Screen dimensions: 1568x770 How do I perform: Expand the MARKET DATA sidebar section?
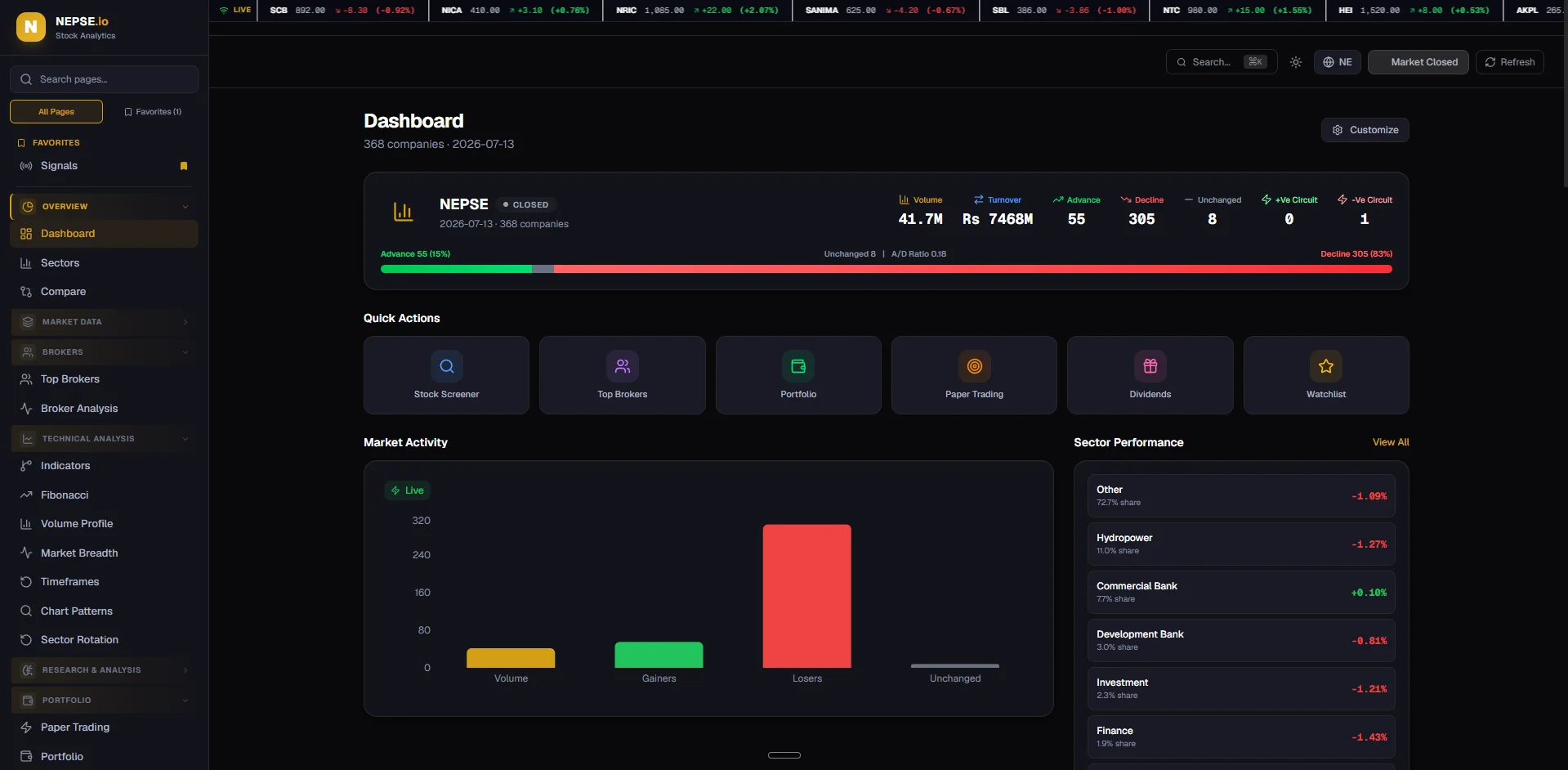[104, 322]
